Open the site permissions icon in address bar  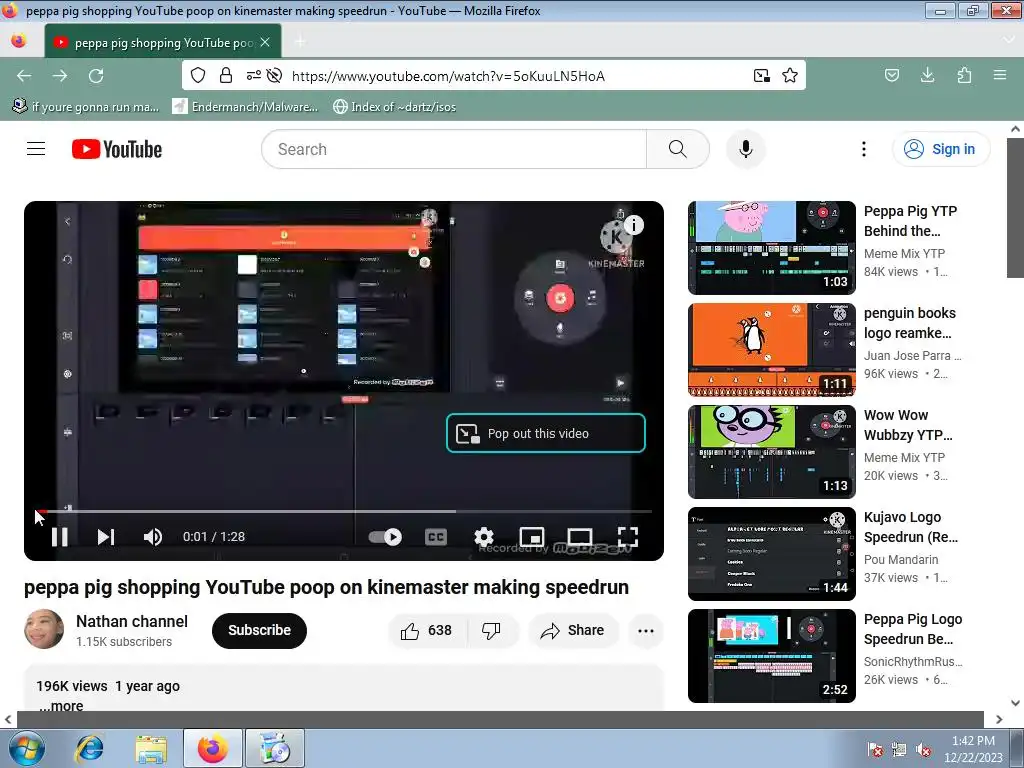click(x=253, y=76)
